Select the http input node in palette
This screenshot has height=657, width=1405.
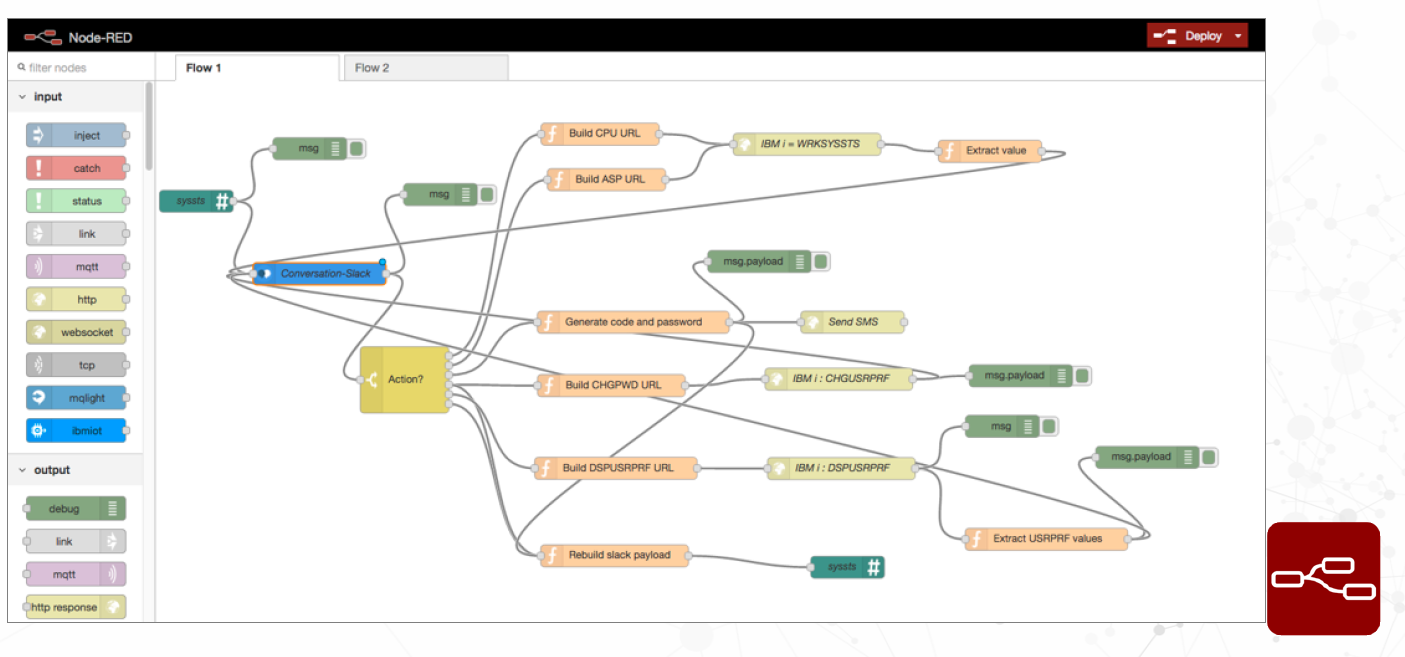pos(77,300)
